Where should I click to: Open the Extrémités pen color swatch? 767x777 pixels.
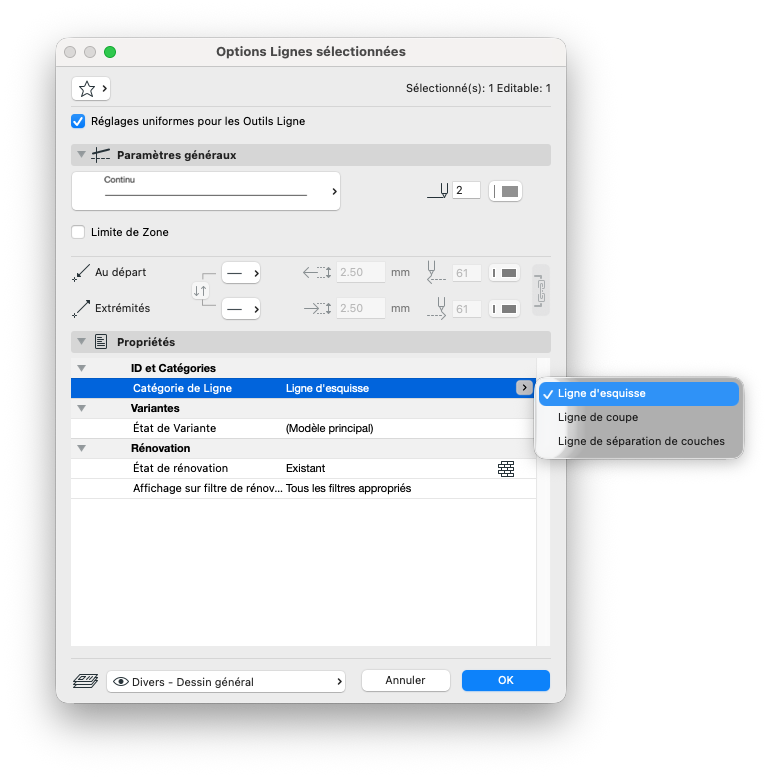[504, 309]
